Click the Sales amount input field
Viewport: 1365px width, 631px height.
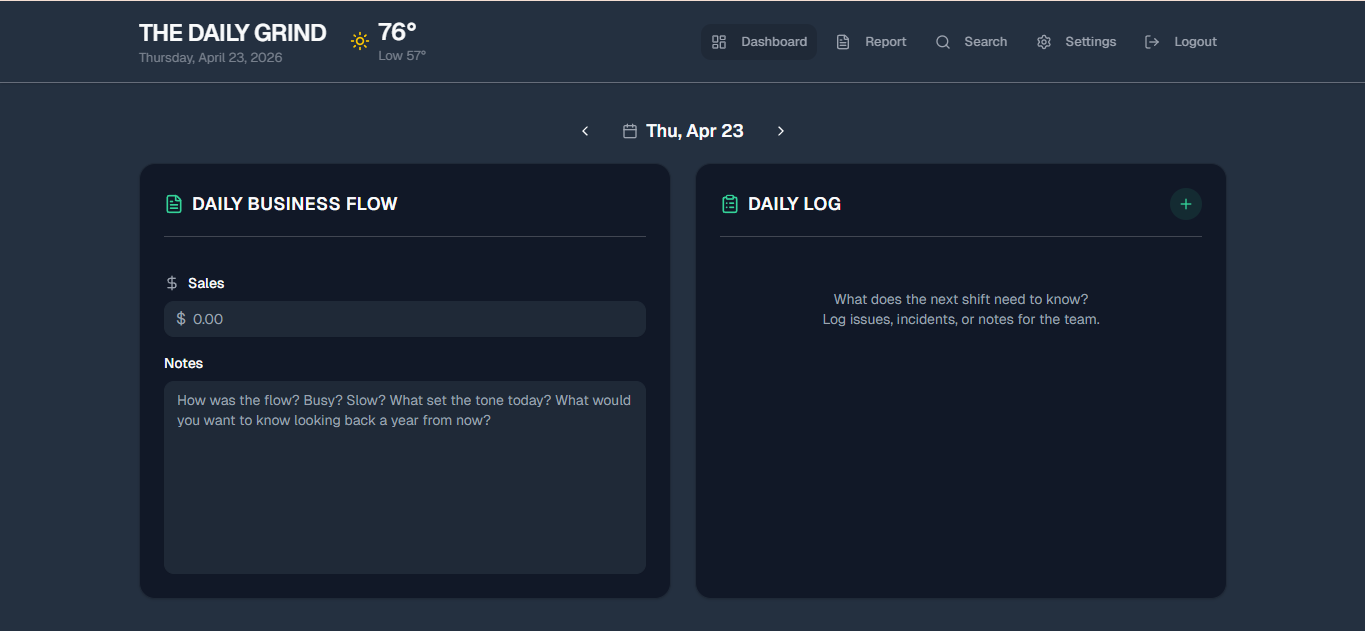coord(404,318)
